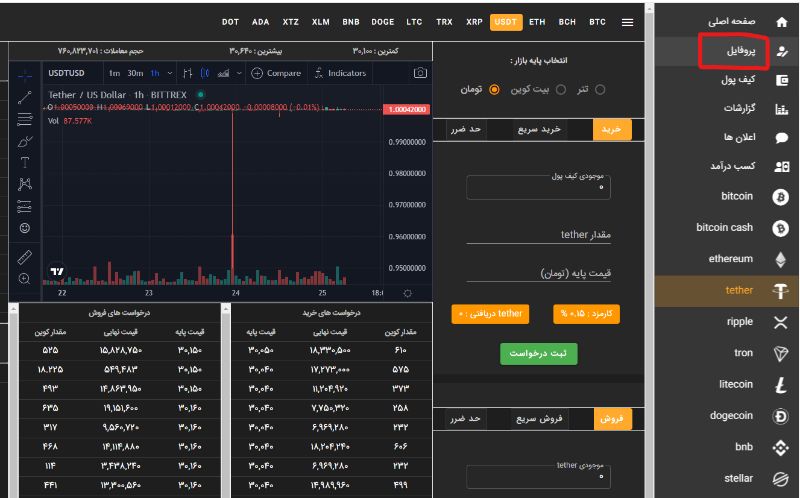Select the emoji icons tool
The width and height of the screenshot is (800, 498).
[24, 228]
